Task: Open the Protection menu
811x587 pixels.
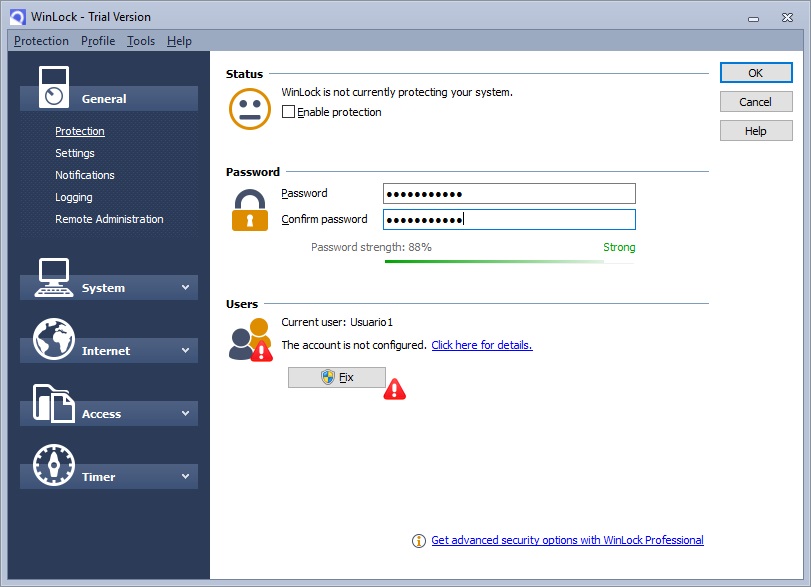Action: (x=41, y=41)
